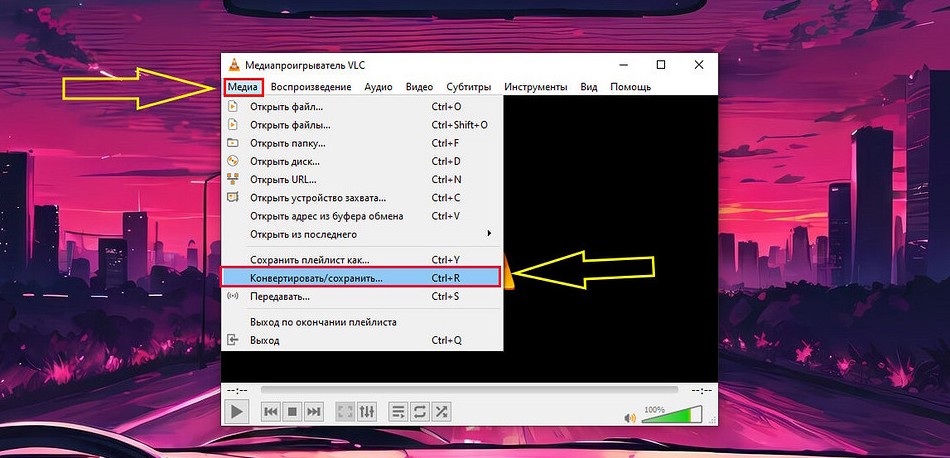Choose Открыть диск... menu entry

(x=362, y=162)
